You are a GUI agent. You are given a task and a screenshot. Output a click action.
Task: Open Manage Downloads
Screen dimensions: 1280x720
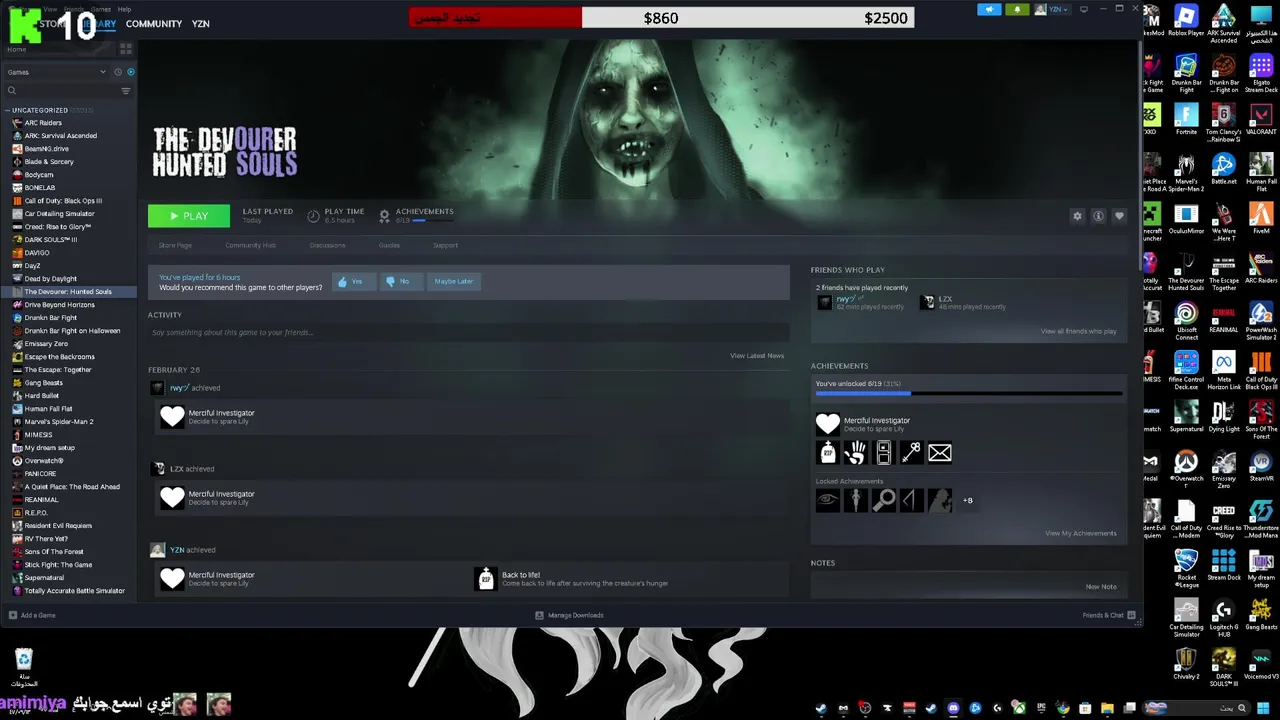coord(569,615)
